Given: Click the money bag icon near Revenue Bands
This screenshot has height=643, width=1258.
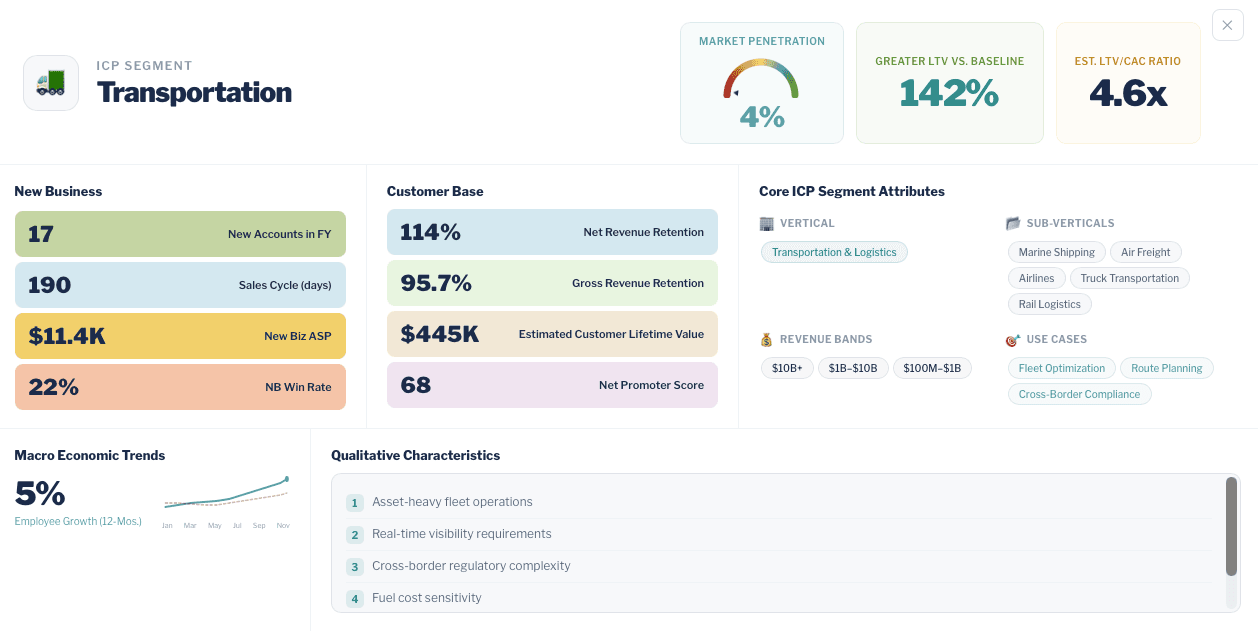Looking at the screenshot, I should [767, 339].
